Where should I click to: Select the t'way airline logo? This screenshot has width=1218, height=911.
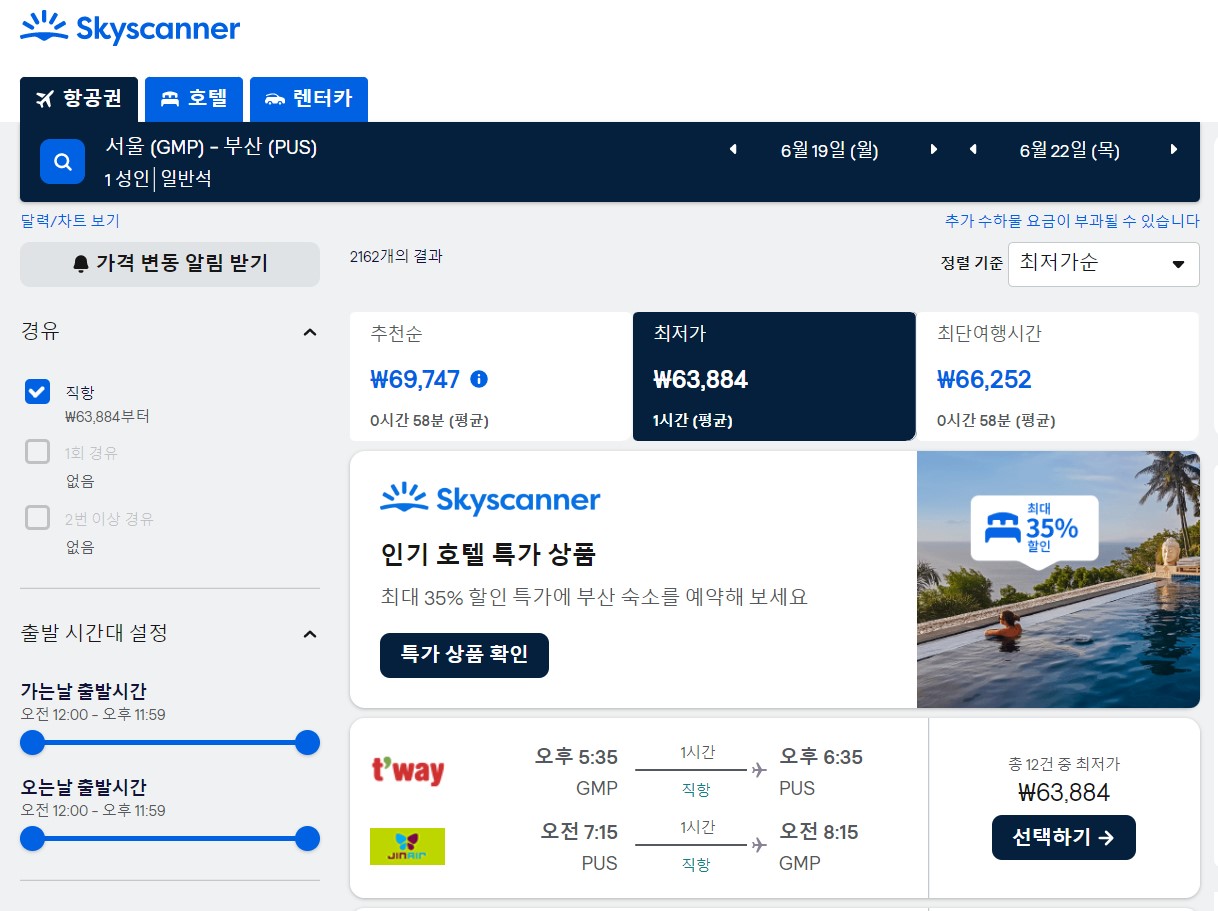(x=408, y=771)
